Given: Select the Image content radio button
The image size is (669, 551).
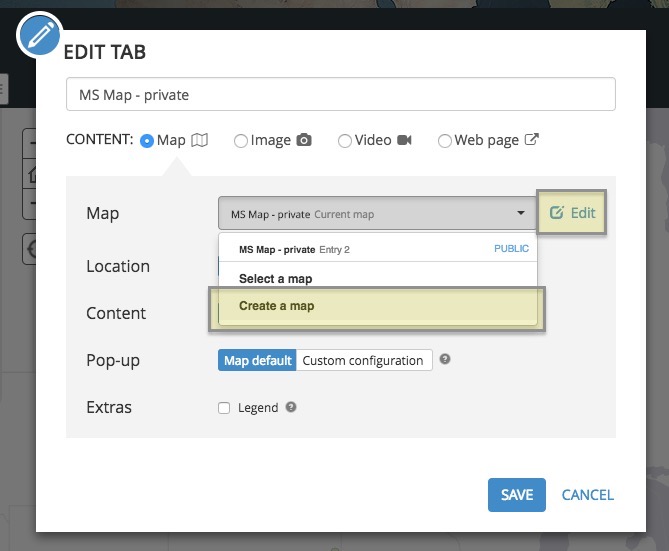Looking at the screenshot, I should tap(240, 141).
